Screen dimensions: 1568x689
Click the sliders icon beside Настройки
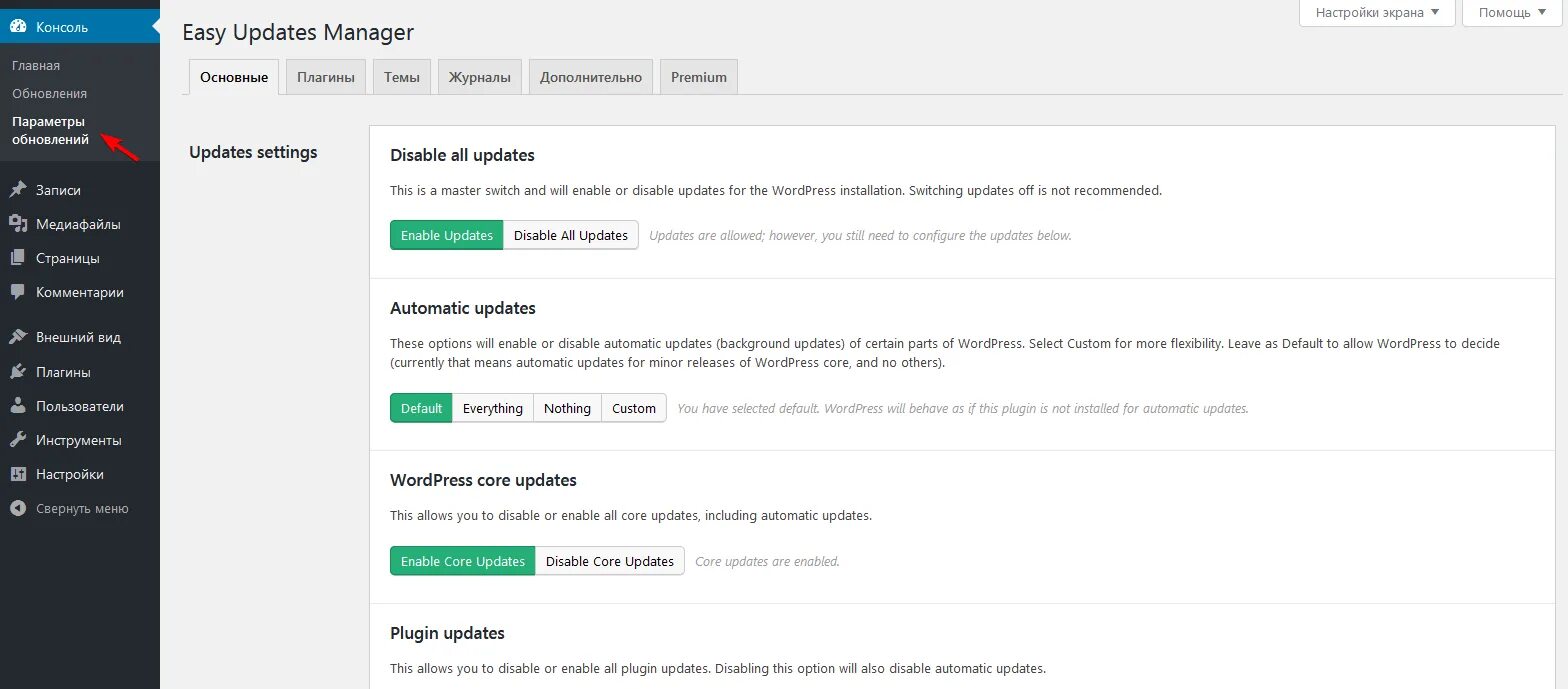[18, 474]
